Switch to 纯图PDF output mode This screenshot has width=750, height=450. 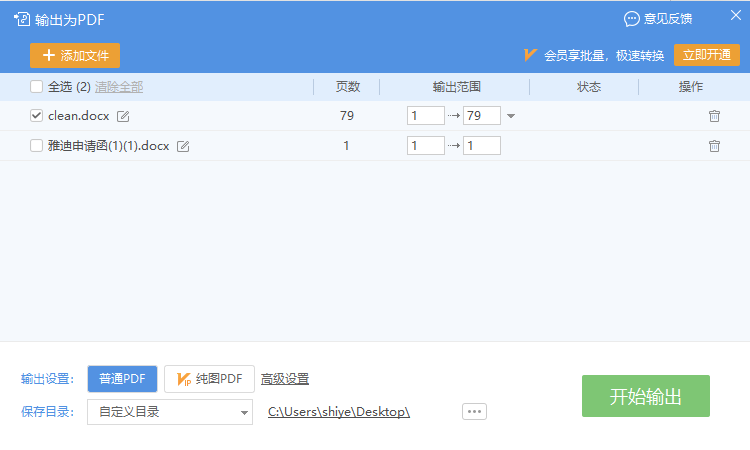pyautogui.click(x=209, y=379)
